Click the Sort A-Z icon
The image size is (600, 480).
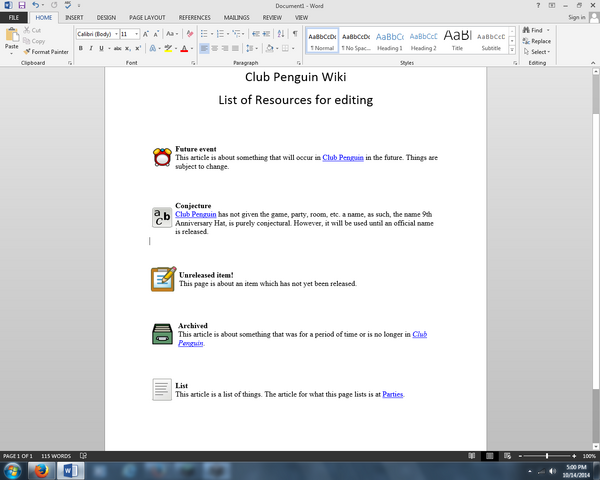pos(281,34)
